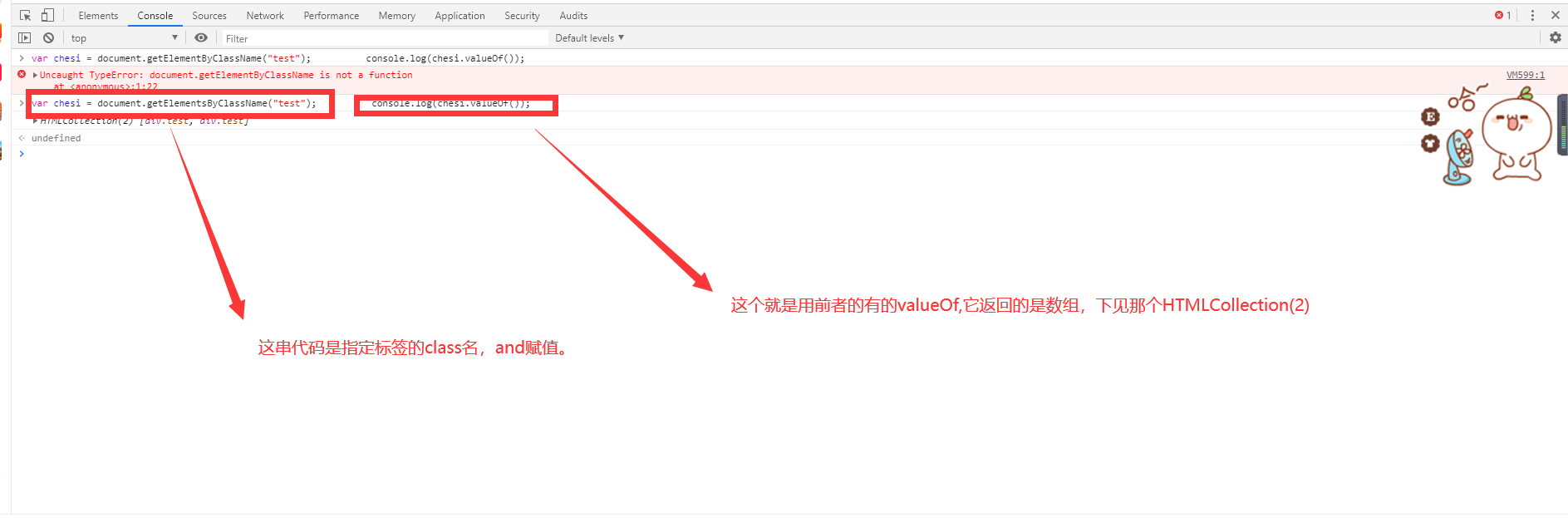
Task: Click the console prompt input line
Action: coord(789,154)
